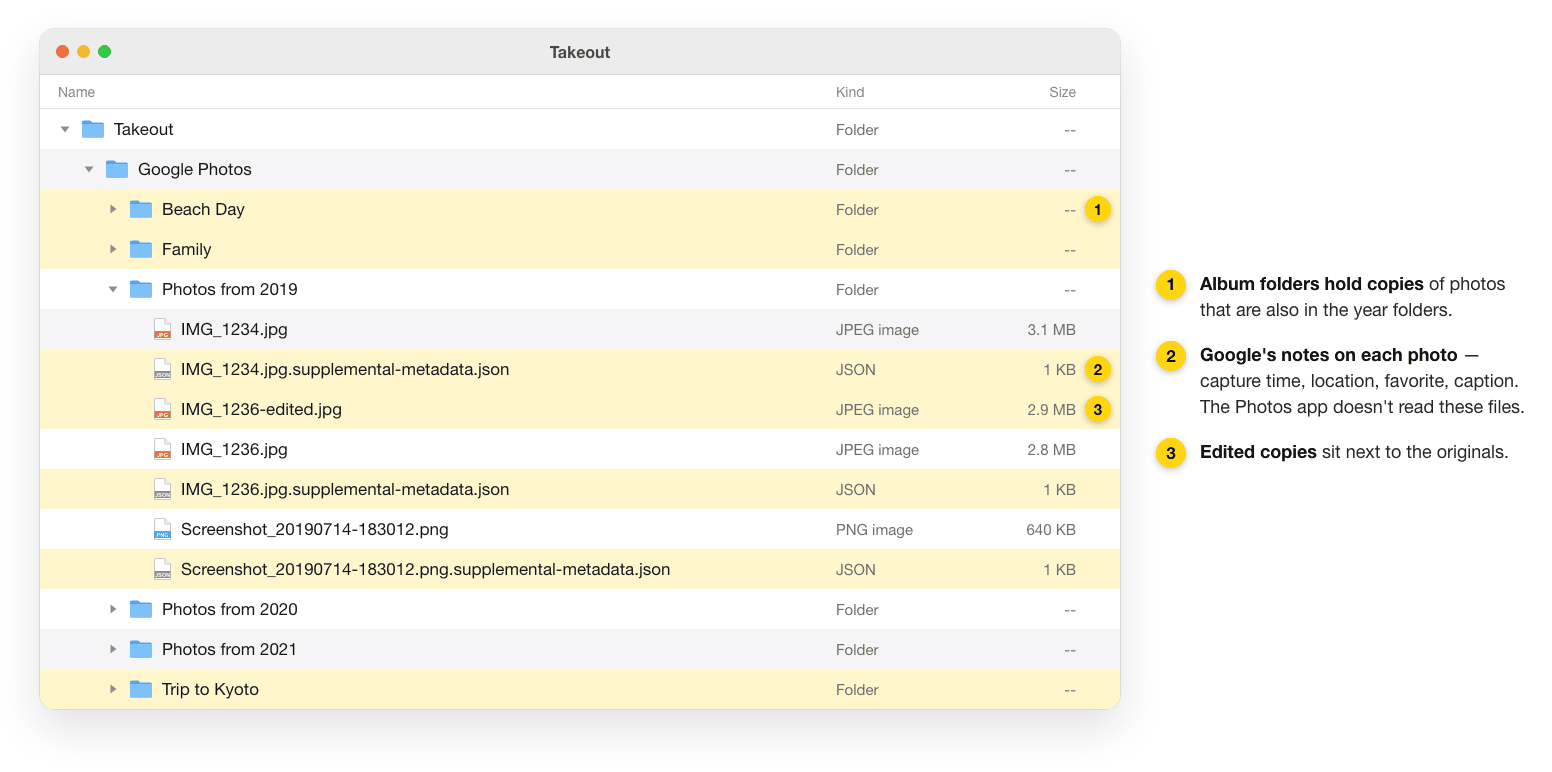
Task: Click the 640 KB size value
Action: 1051,529
